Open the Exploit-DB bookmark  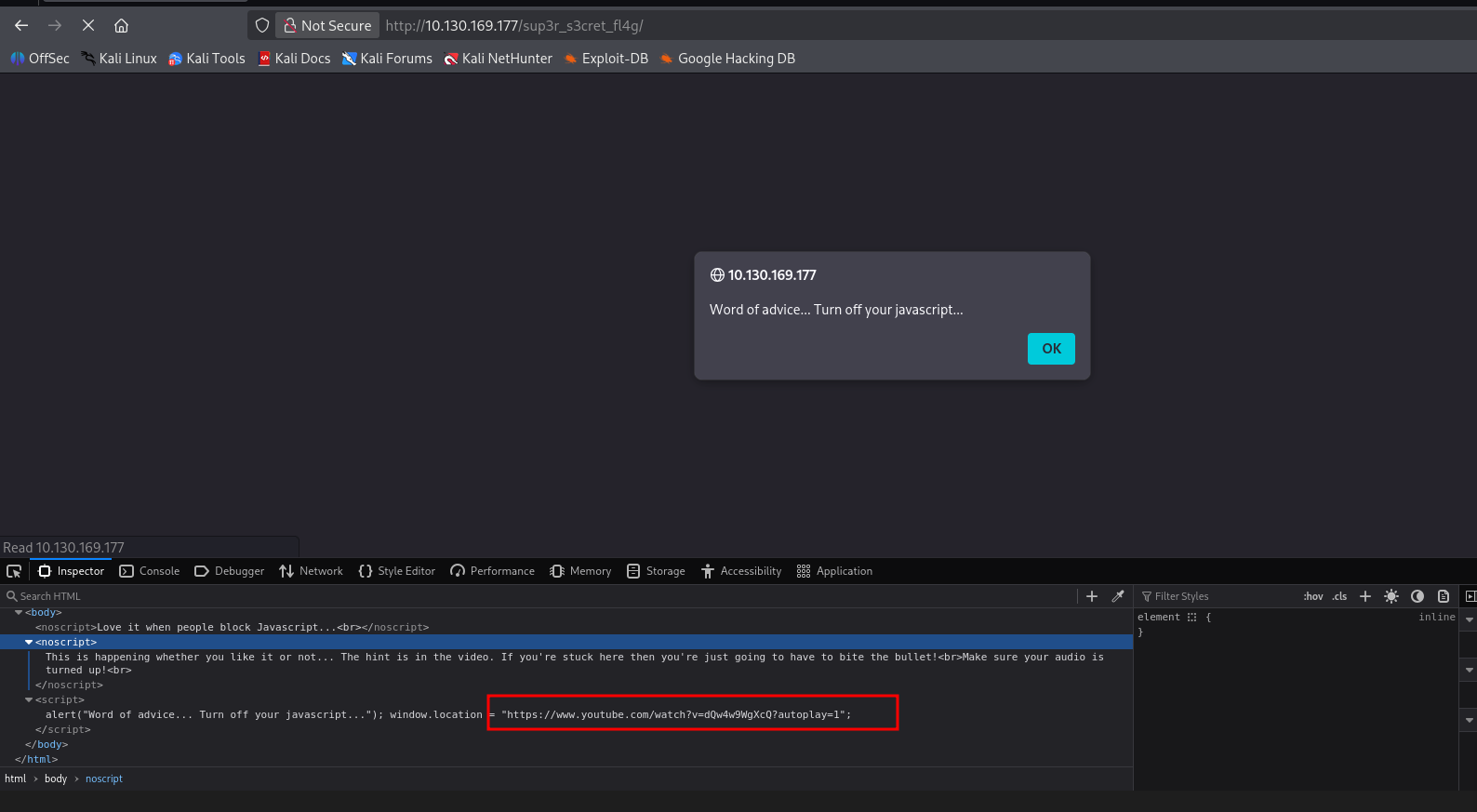(x=606, y=59)
